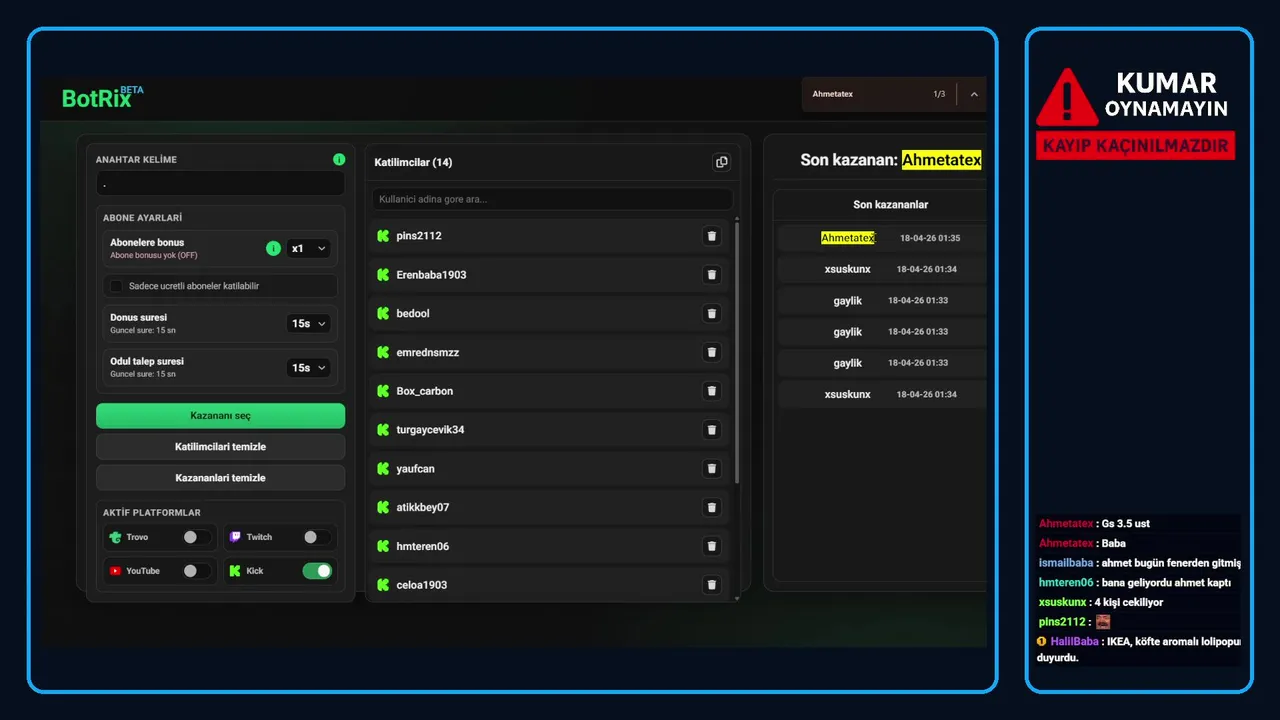1280x720 pixels.
Task: Delete celoa1903 with trash icon
Action: [712, 585]
